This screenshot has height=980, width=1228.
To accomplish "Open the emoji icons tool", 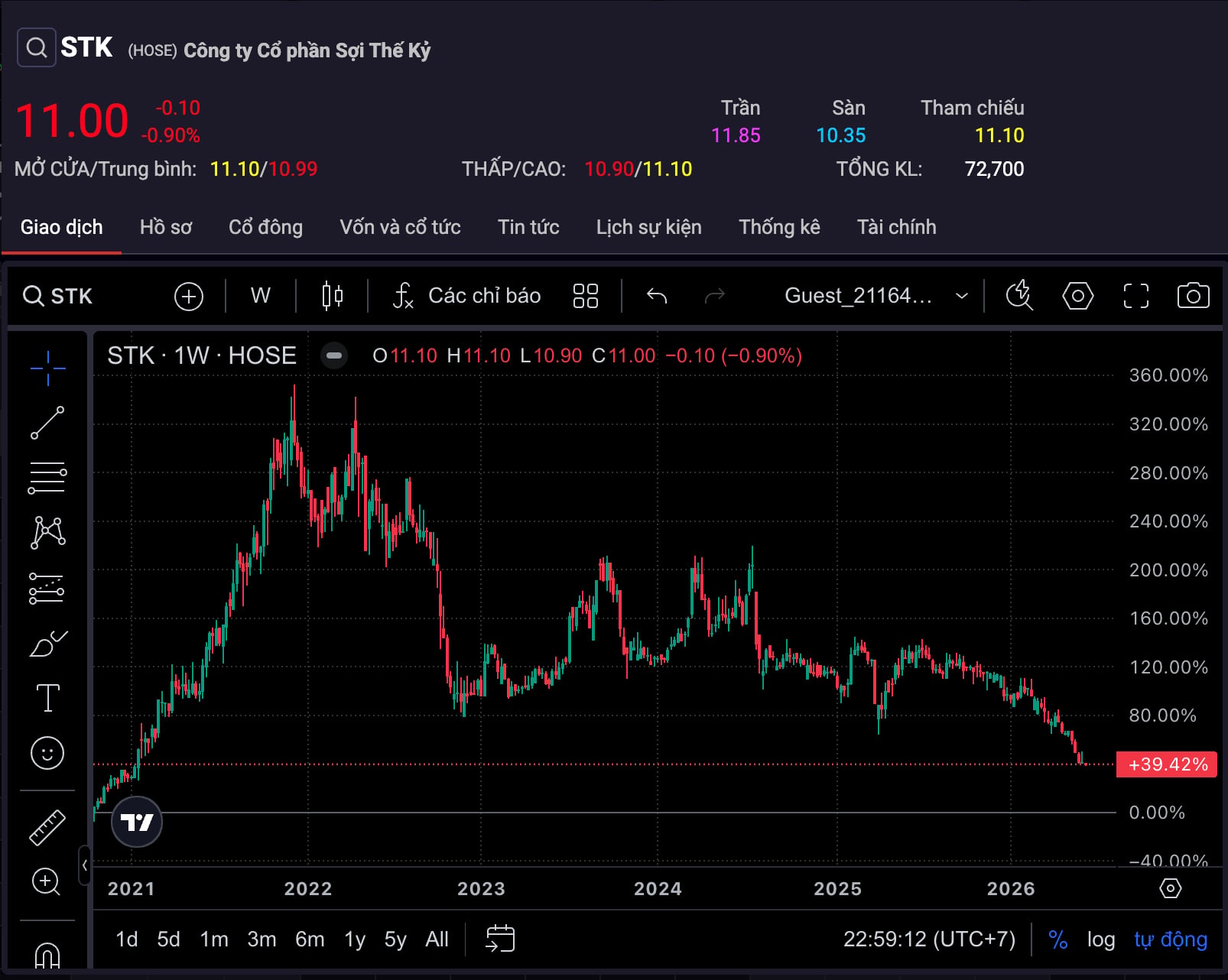I will click(x=47, y=754).
